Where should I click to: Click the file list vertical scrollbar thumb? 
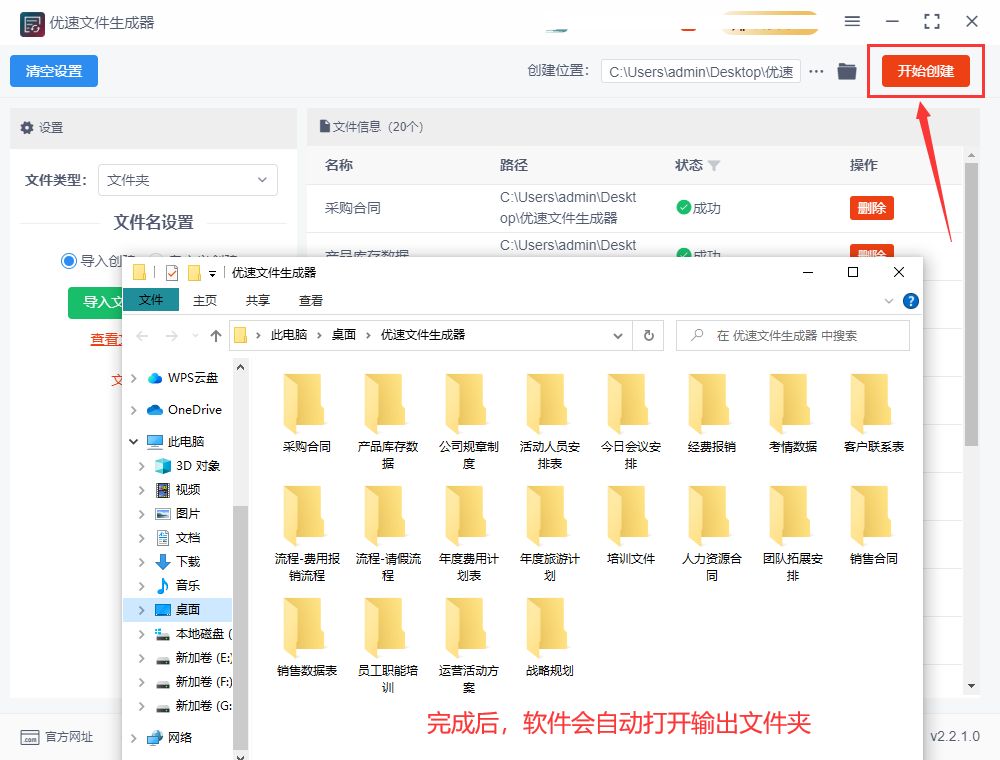(971, 305)
